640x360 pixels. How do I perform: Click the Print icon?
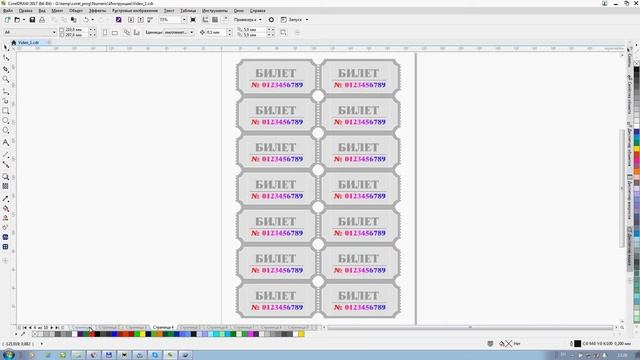(x=42, y=20)
